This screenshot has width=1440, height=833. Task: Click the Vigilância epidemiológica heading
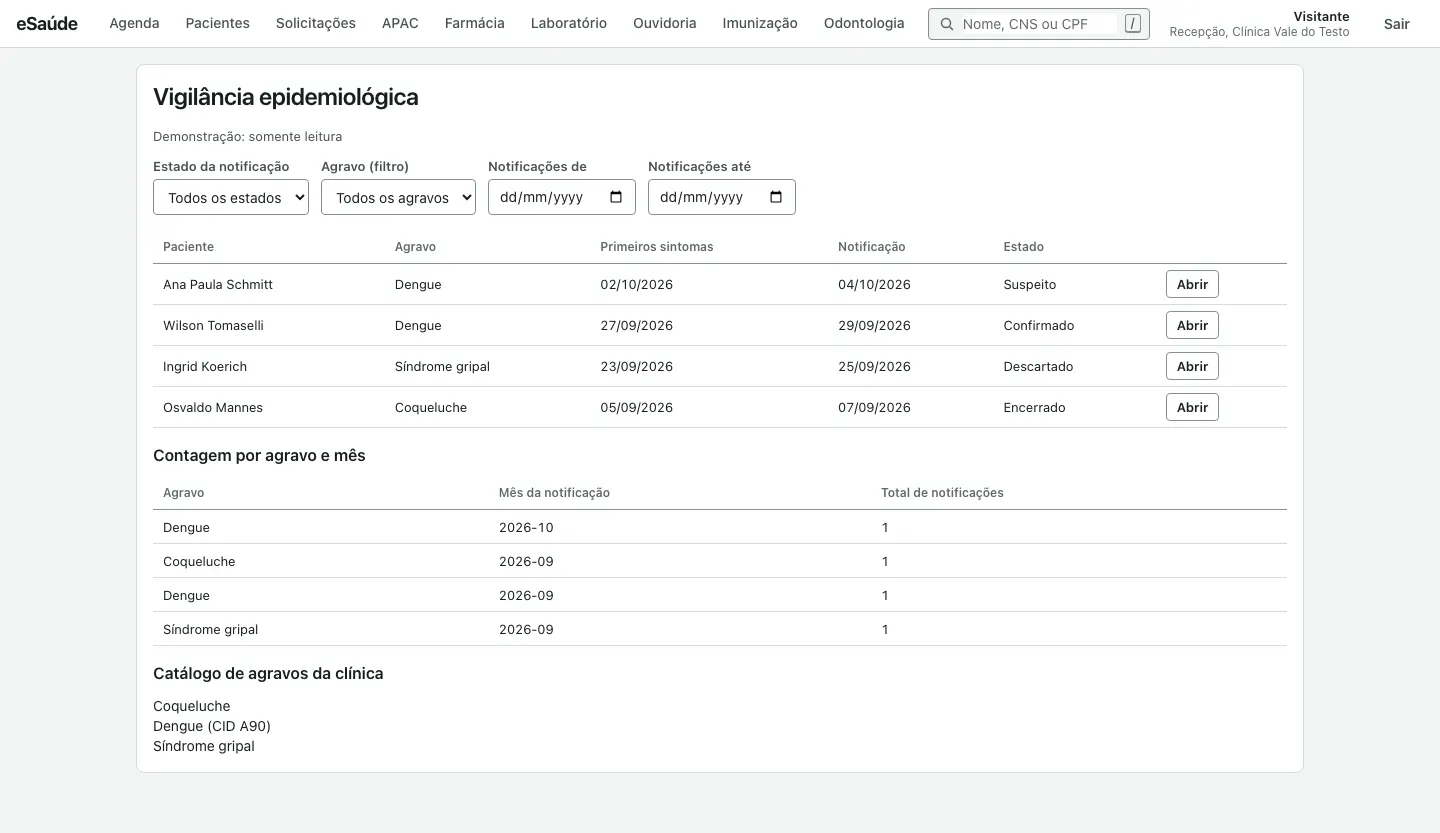pyautogui.click(x=286, y=97)
